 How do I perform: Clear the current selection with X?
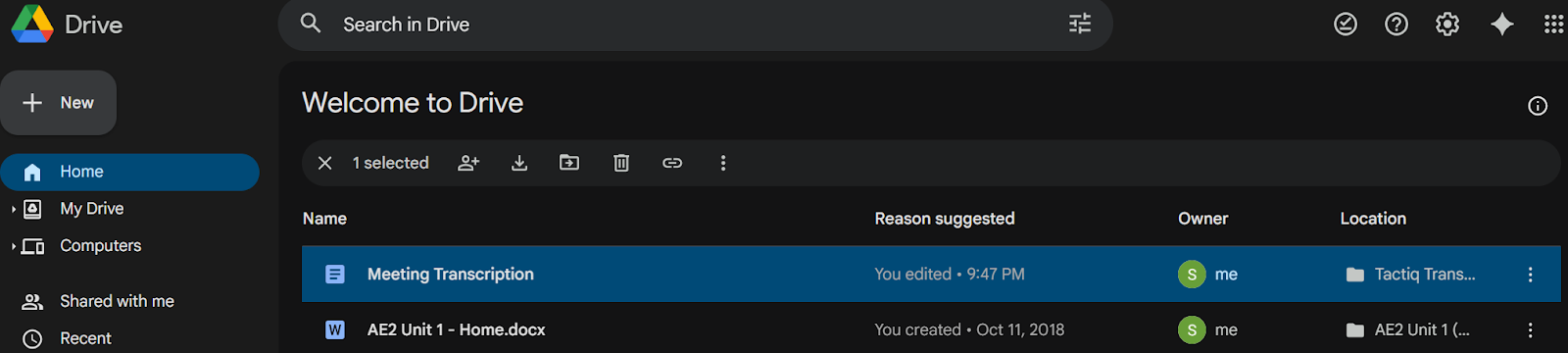(325, 163)
